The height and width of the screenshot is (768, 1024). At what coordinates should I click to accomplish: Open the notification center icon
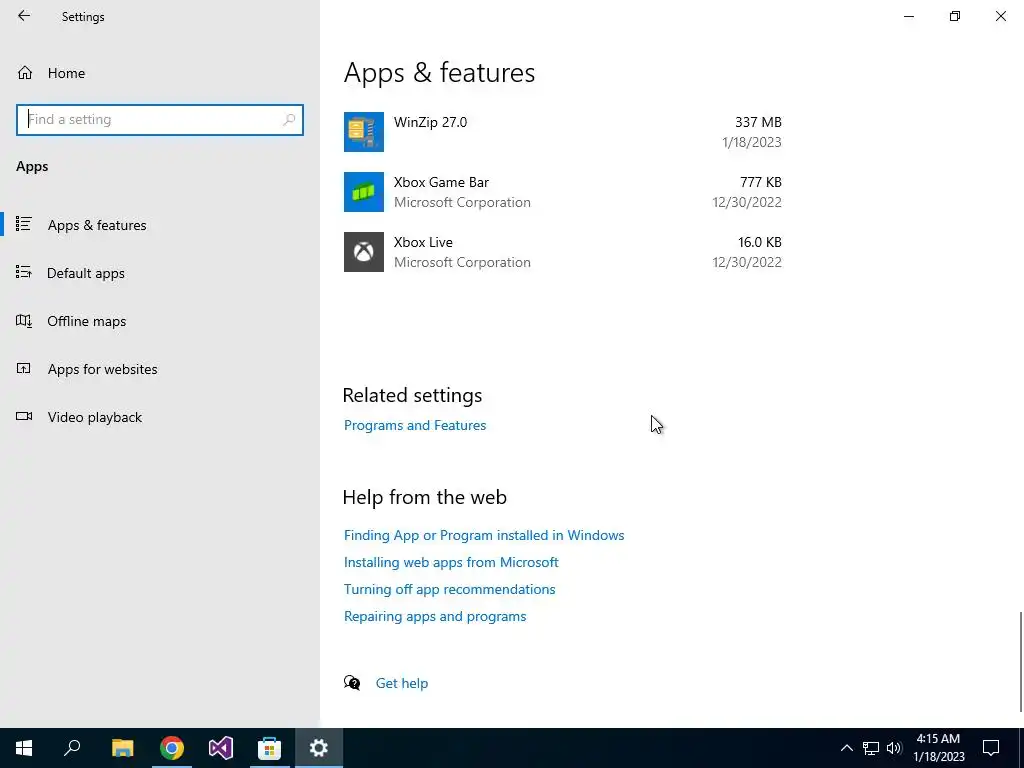(x=991, y=748)
